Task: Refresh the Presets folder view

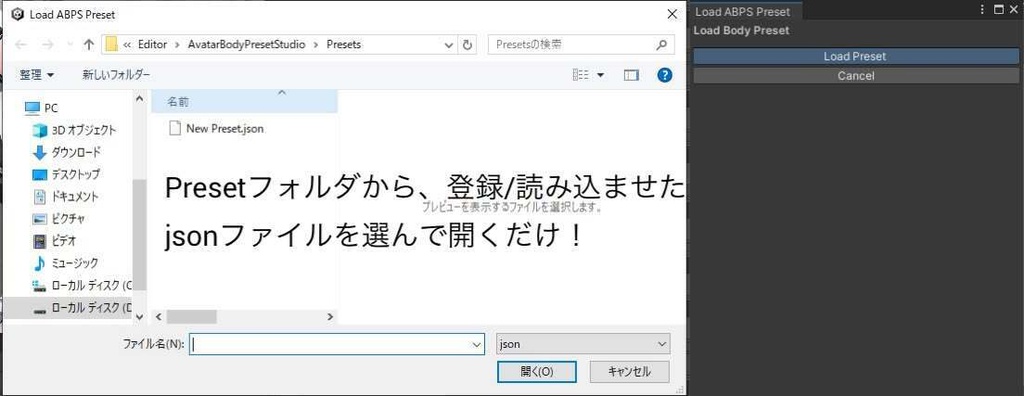Action: click(x=467, y=44)
